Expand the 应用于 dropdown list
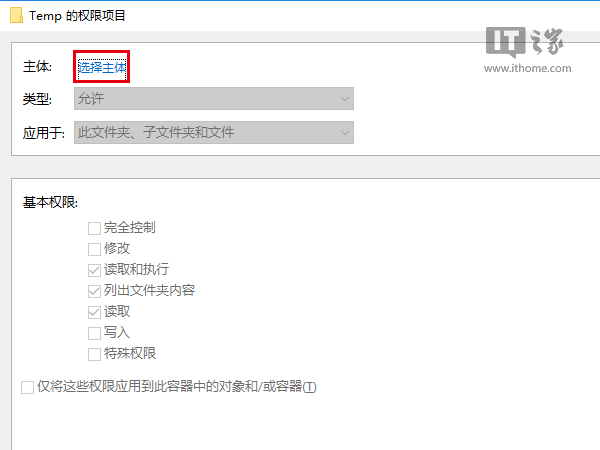600x450 pixels. pos(214,132)
